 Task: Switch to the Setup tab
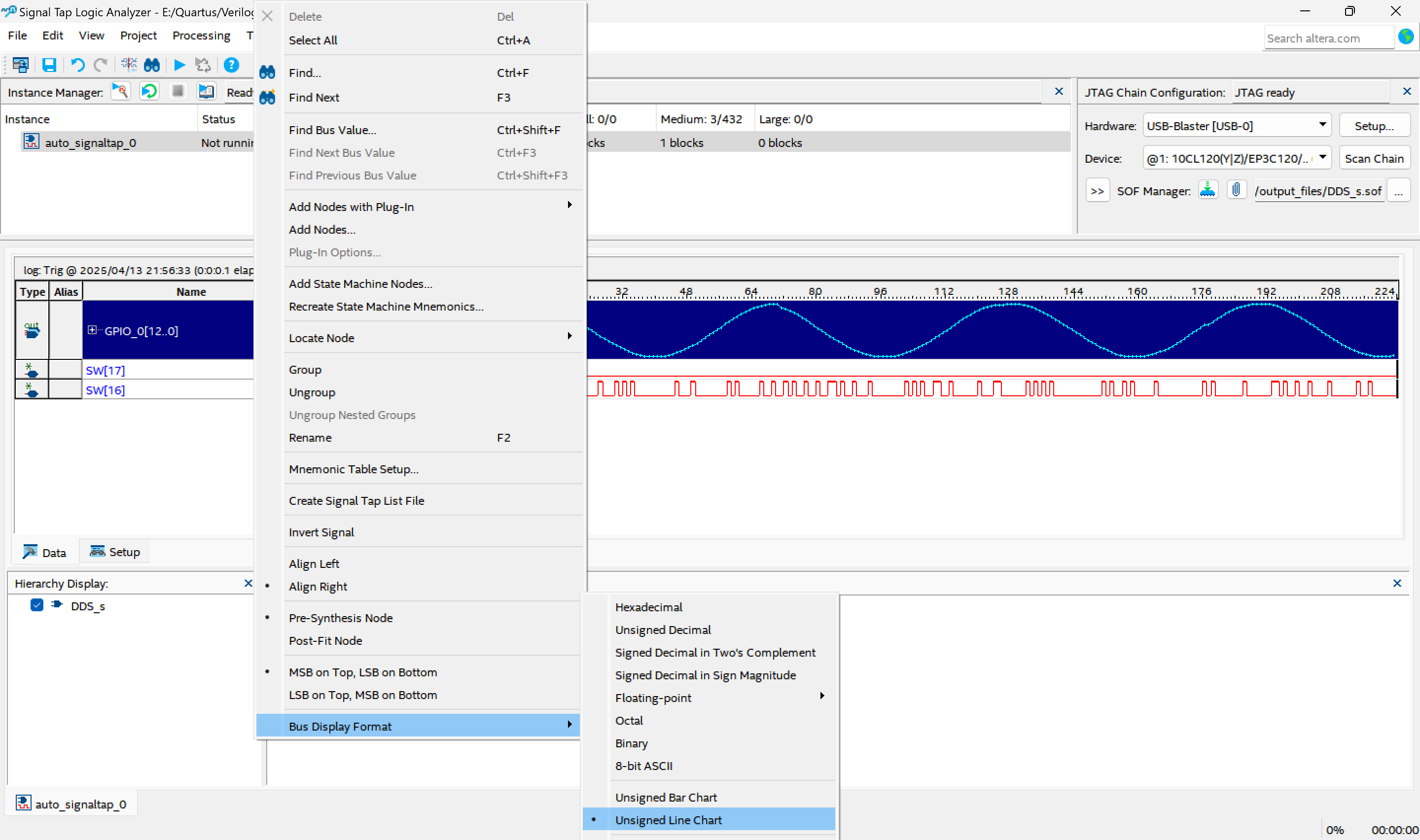(115, 552)
